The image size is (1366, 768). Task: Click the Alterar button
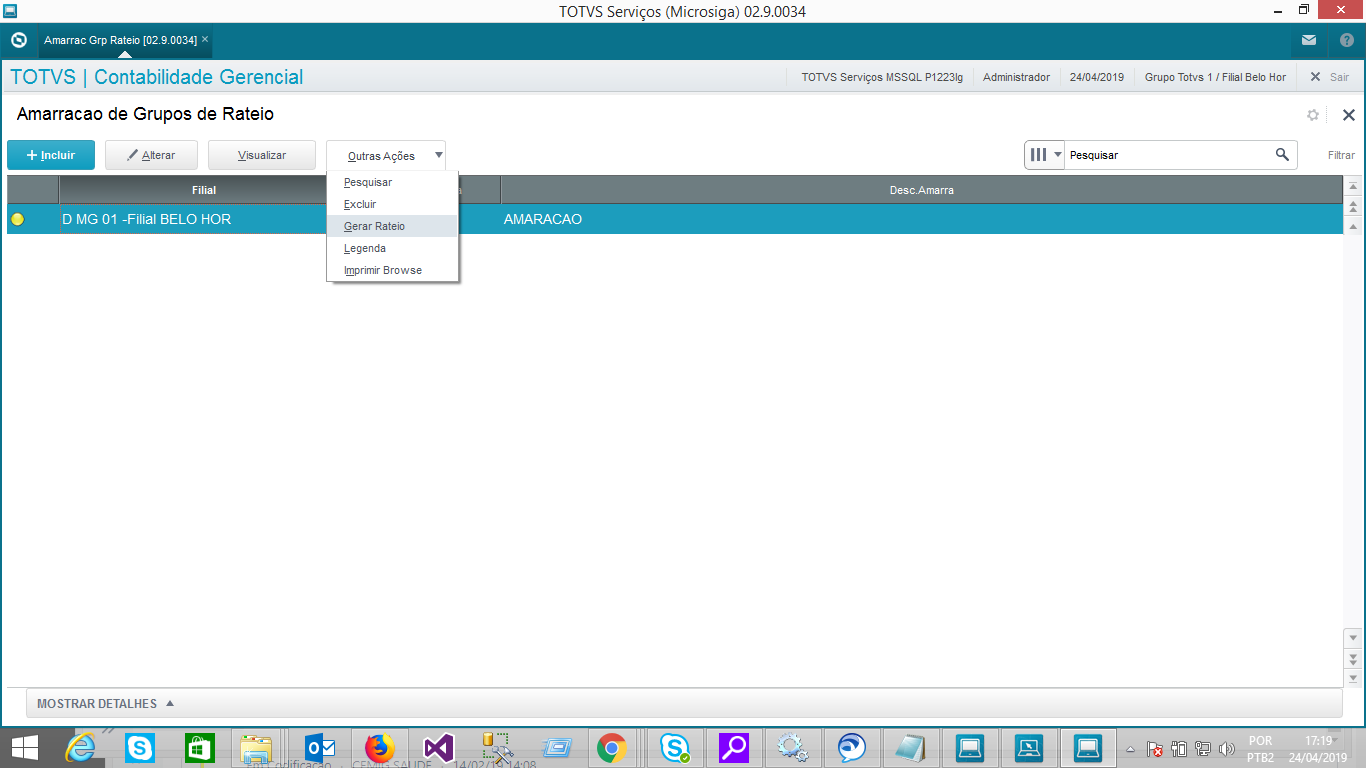click(151, 155)
